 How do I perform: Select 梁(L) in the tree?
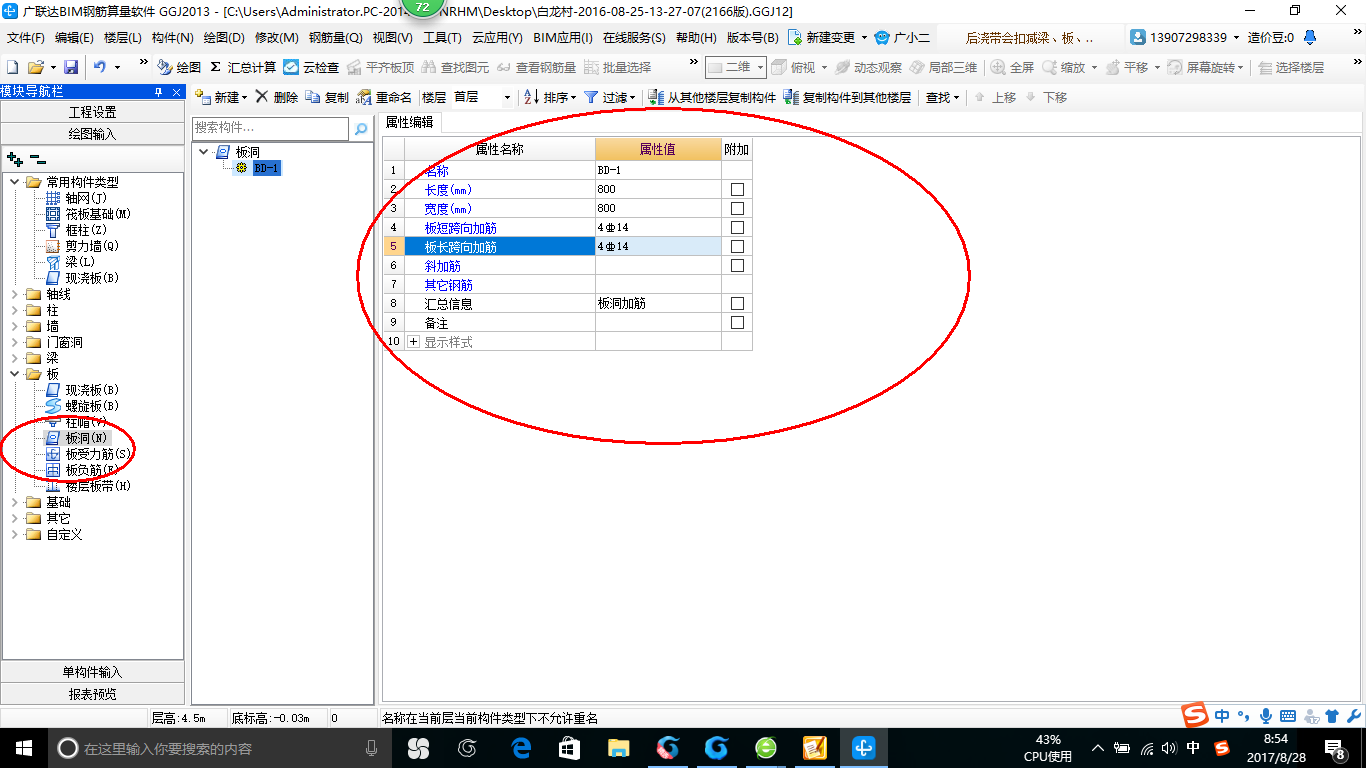[x=71, y=262]
